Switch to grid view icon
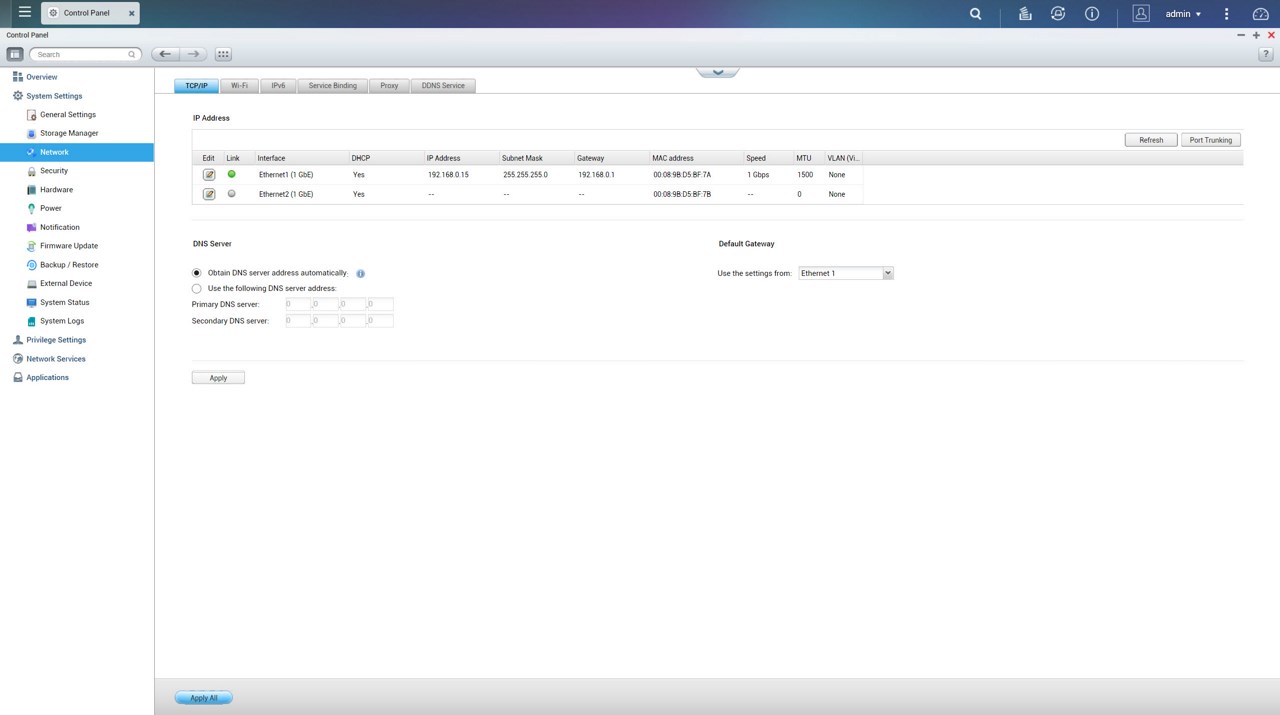1280x715 pixels. click(223, 54)
